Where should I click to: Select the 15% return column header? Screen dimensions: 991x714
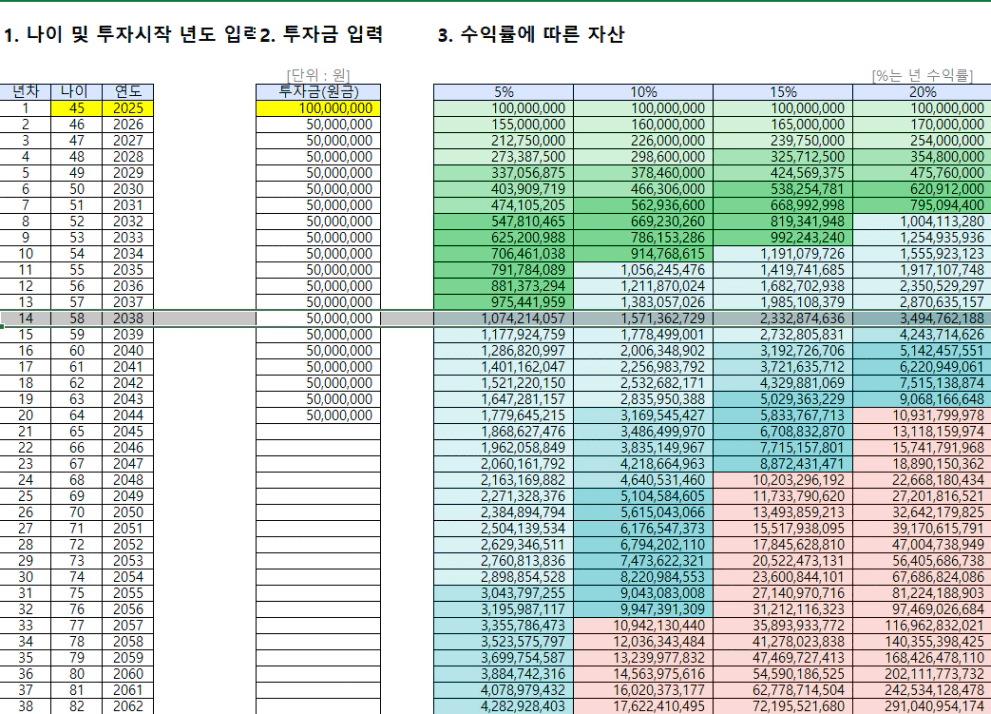[x=783, y=92]
